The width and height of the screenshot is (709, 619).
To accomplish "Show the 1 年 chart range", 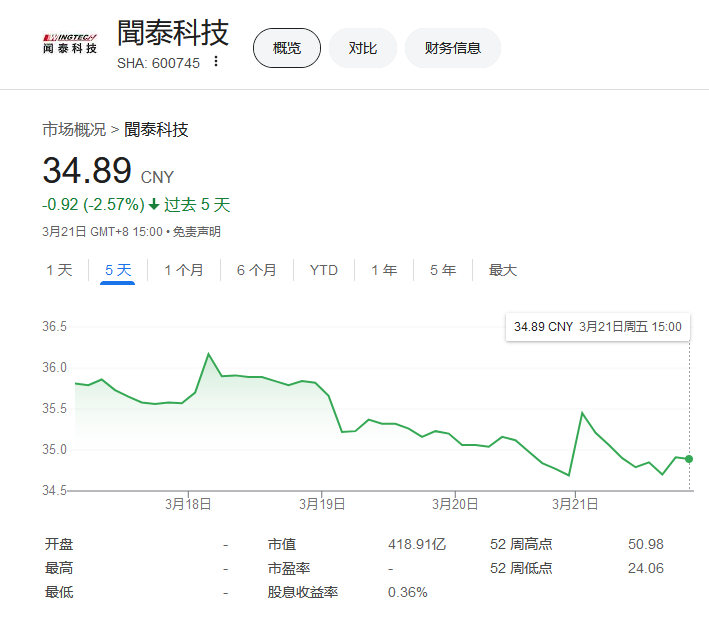I will click(384, 270).
